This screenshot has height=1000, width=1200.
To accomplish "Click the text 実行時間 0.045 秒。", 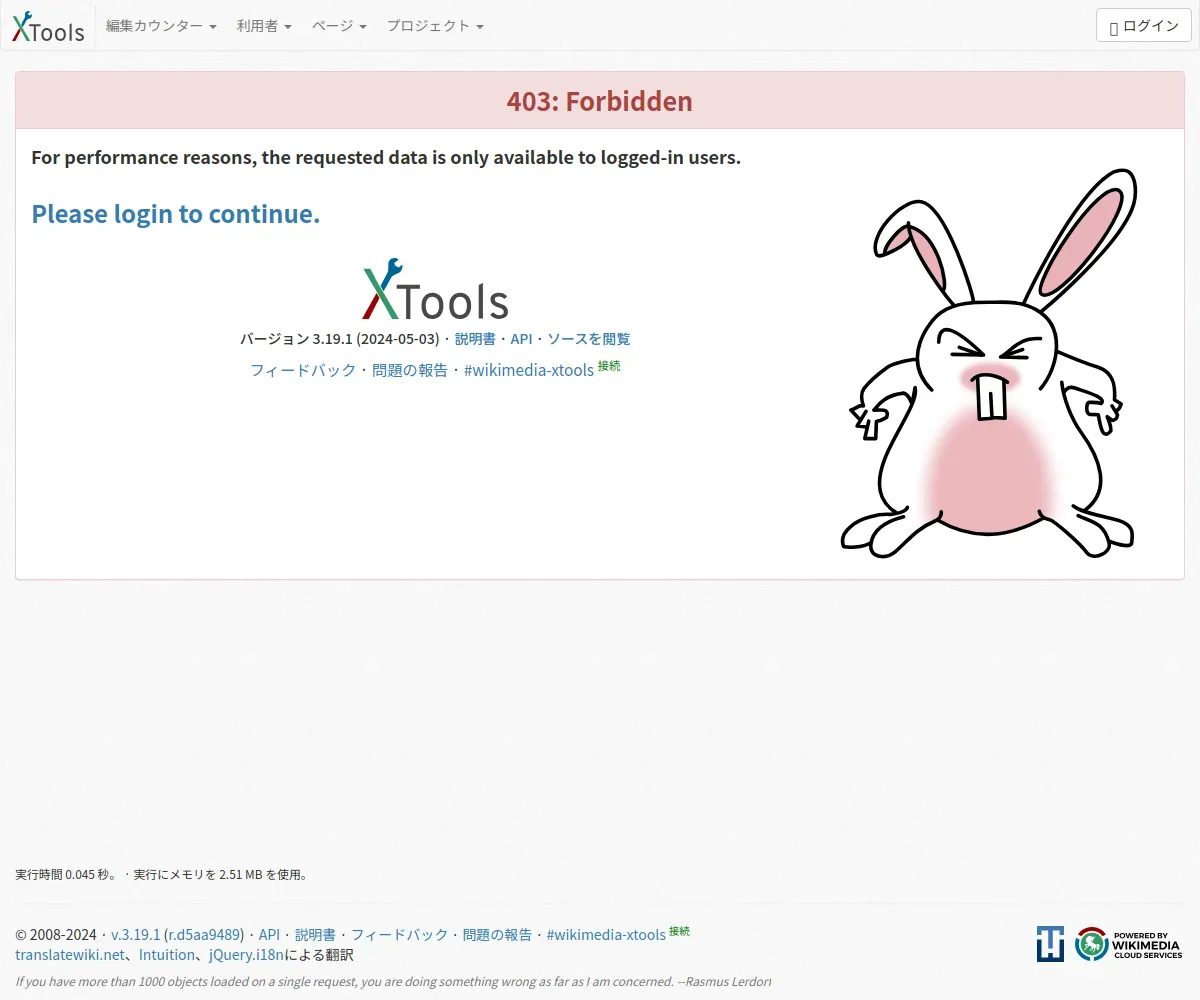I will point(67,875).
